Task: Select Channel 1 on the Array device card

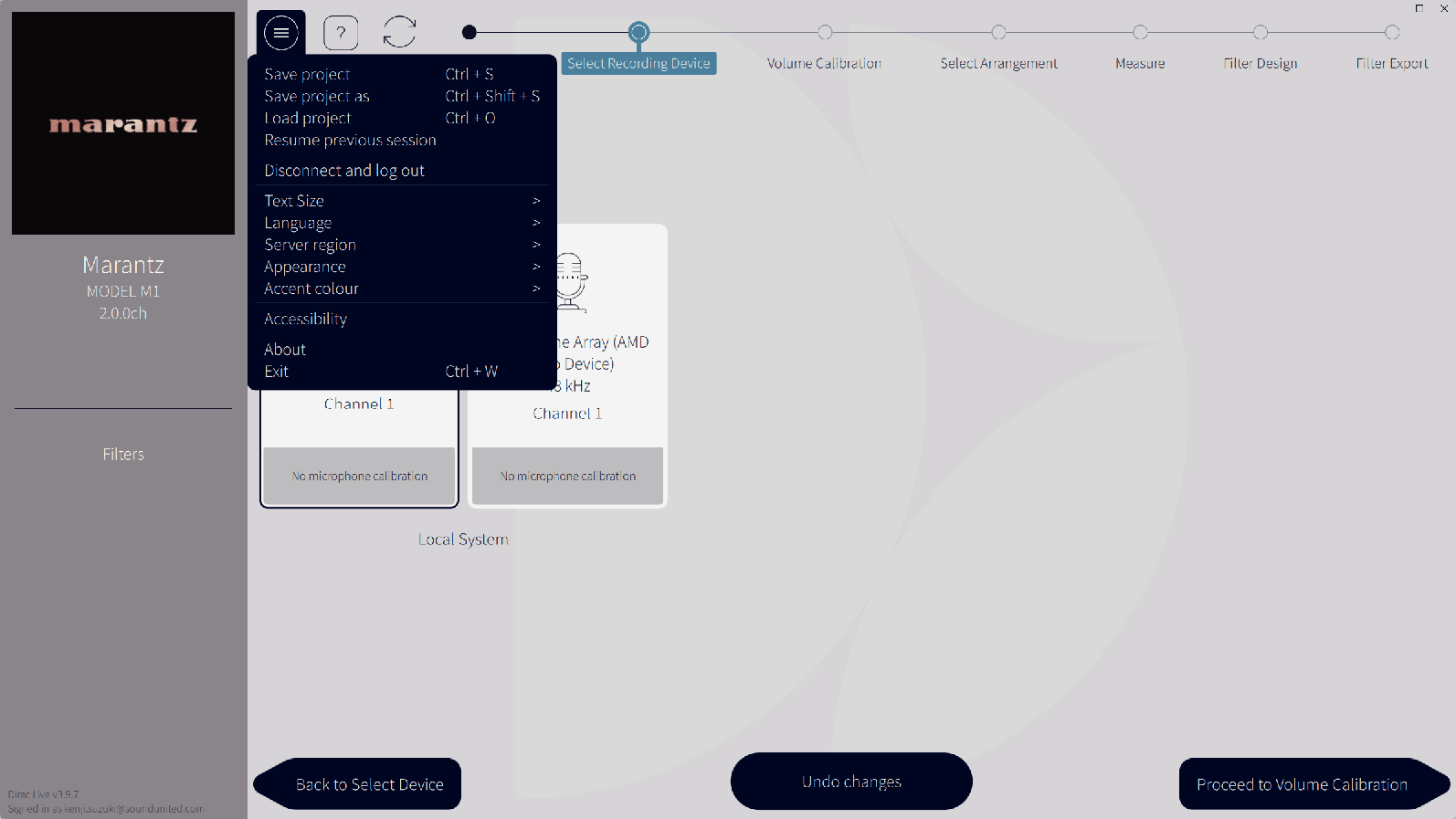Action: click(x=567, y=414)
